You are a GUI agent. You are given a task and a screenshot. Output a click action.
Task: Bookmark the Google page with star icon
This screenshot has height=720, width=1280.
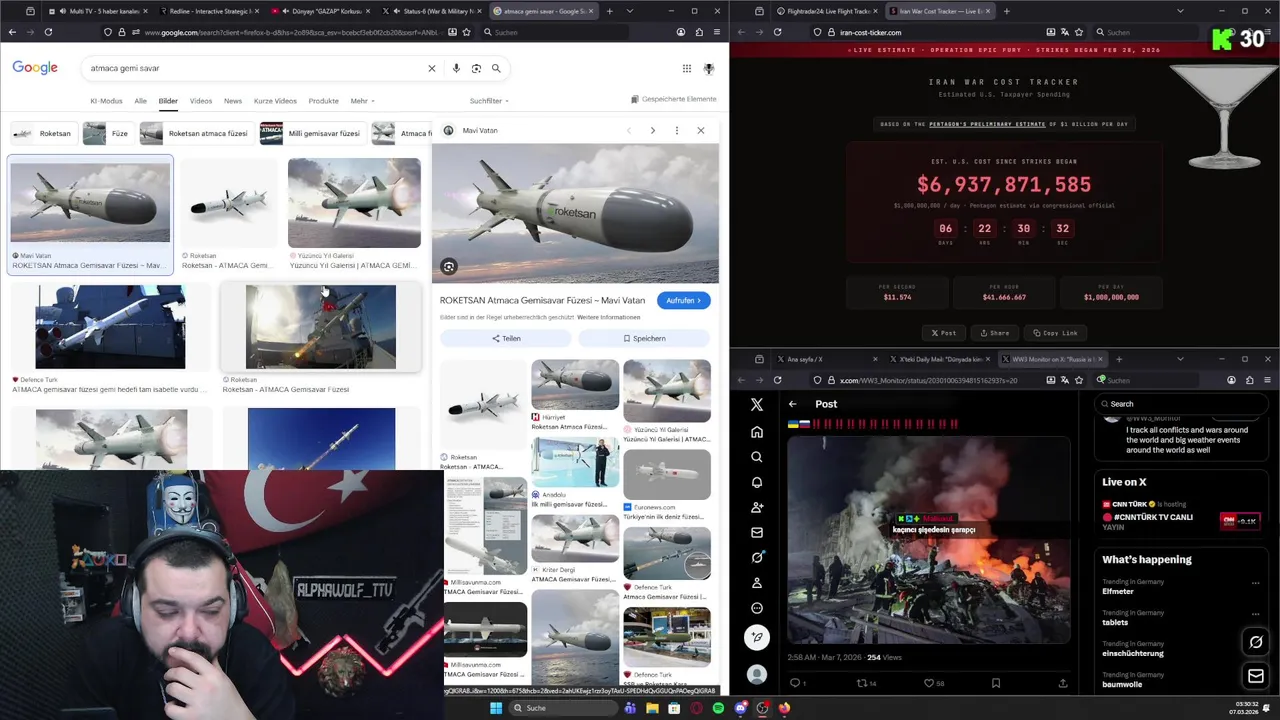(x=466, y=32)
